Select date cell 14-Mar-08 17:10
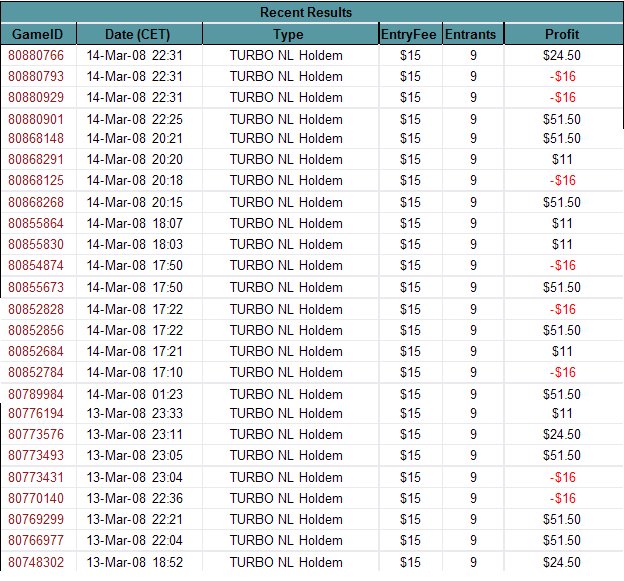 [135, 373]
